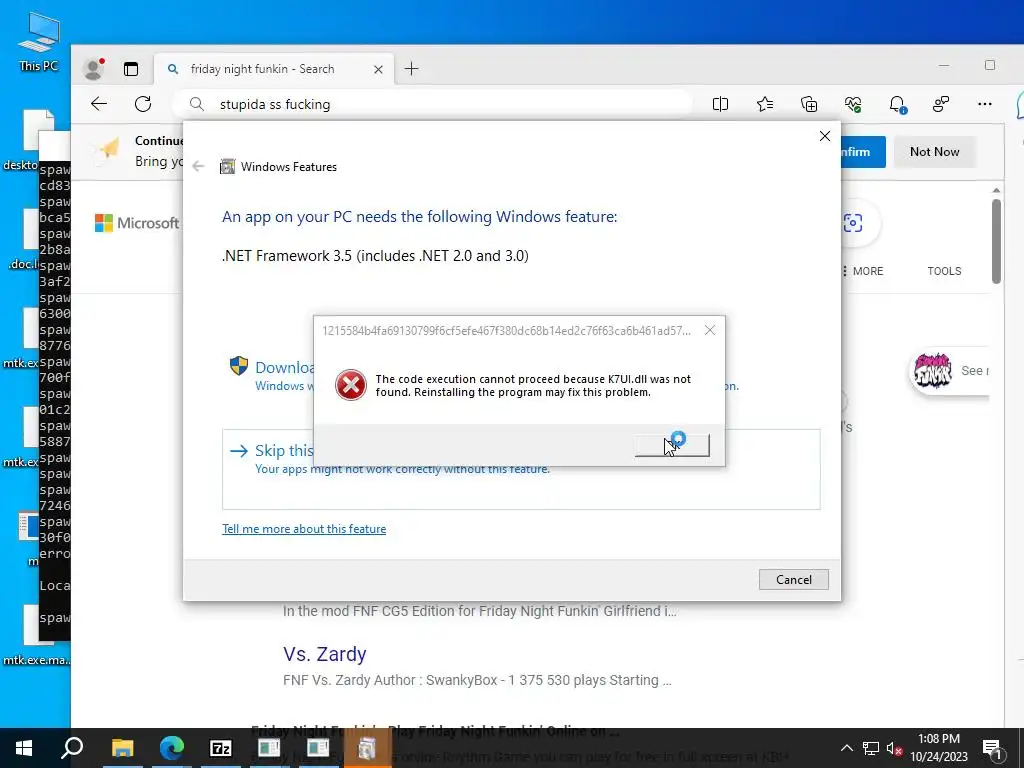The height and width of the screenshot is (768, 1024).
Task: Toggle Edge split screen icon
Action: tap(720, 104)
